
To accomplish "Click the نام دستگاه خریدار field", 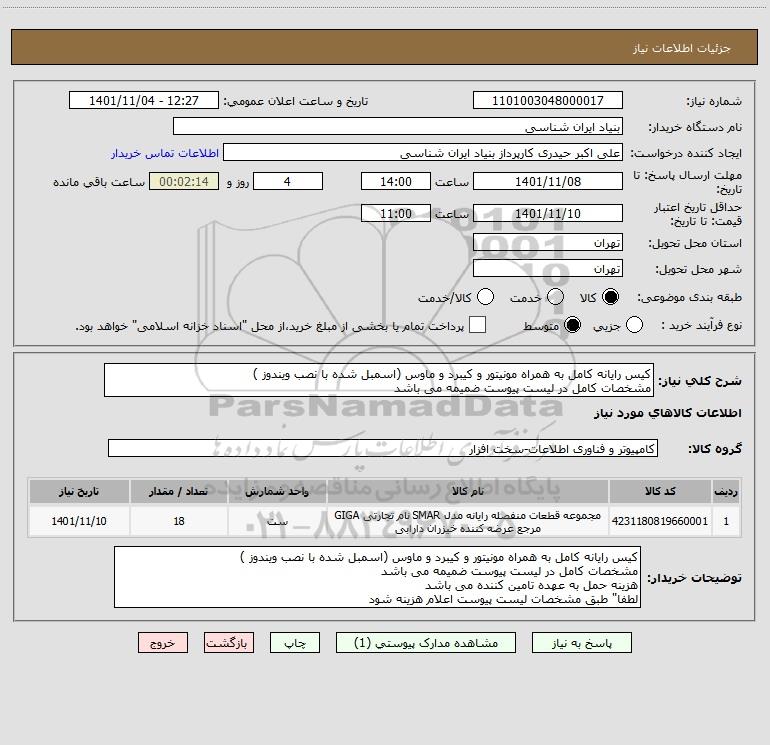I will tap(398, 126).
